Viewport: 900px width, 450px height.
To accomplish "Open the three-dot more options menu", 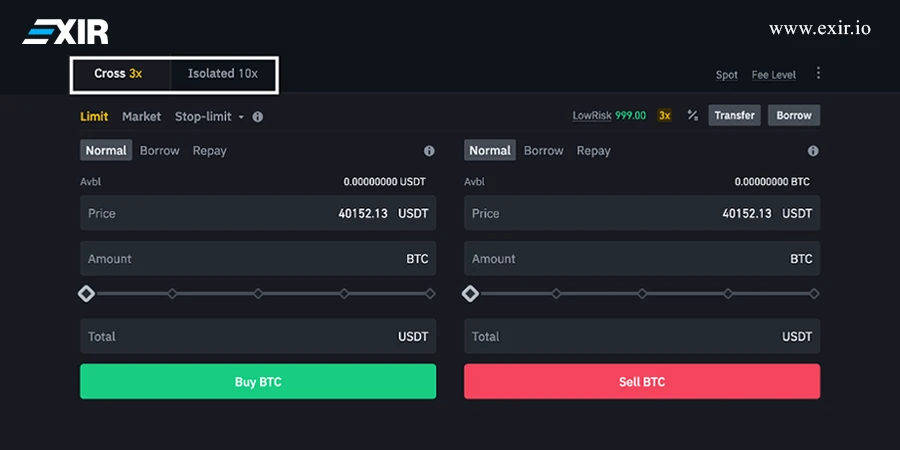I will point(818,73).
